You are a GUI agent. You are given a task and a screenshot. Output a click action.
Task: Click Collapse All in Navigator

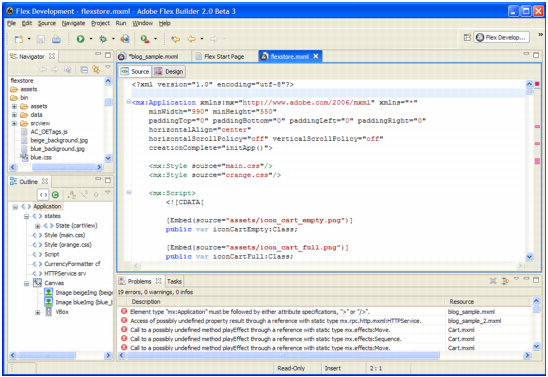coord(84,70)
